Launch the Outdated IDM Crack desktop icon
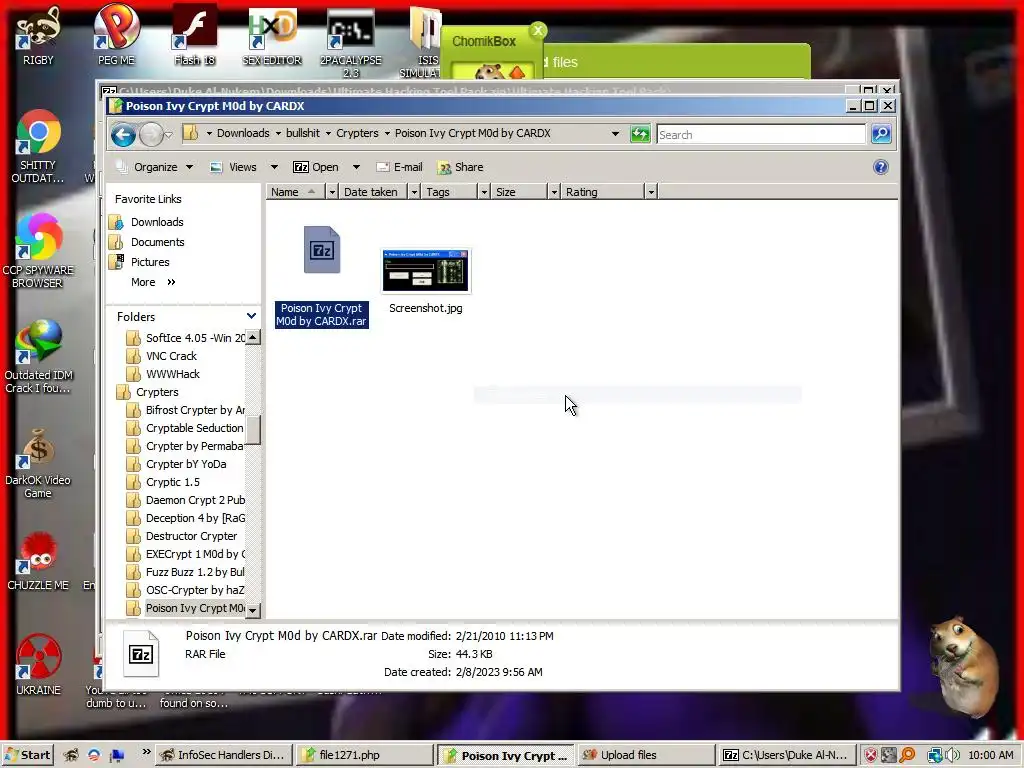 tap(38, 357)
